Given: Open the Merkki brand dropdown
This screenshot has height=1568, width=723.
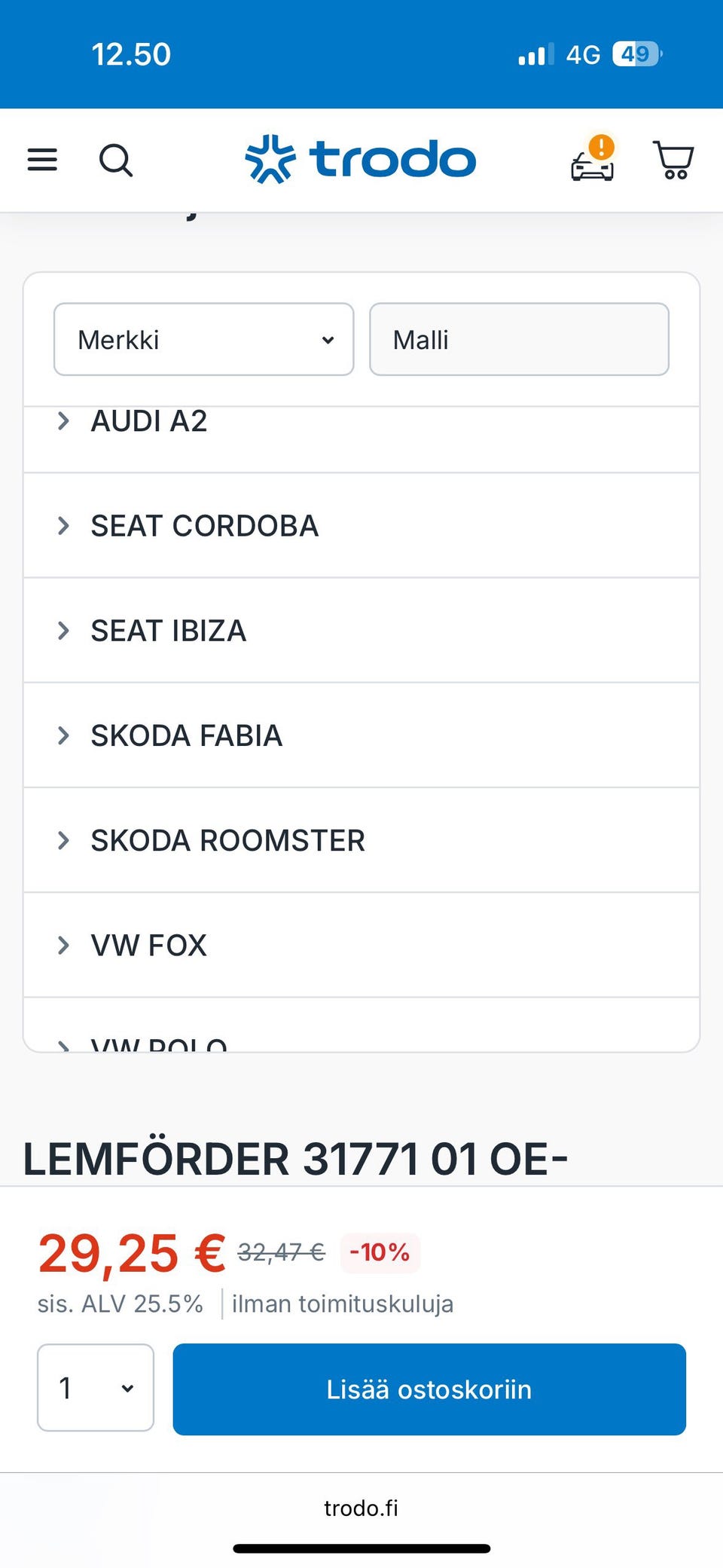Looking at the screenshot, I should (x=203, y=340).
